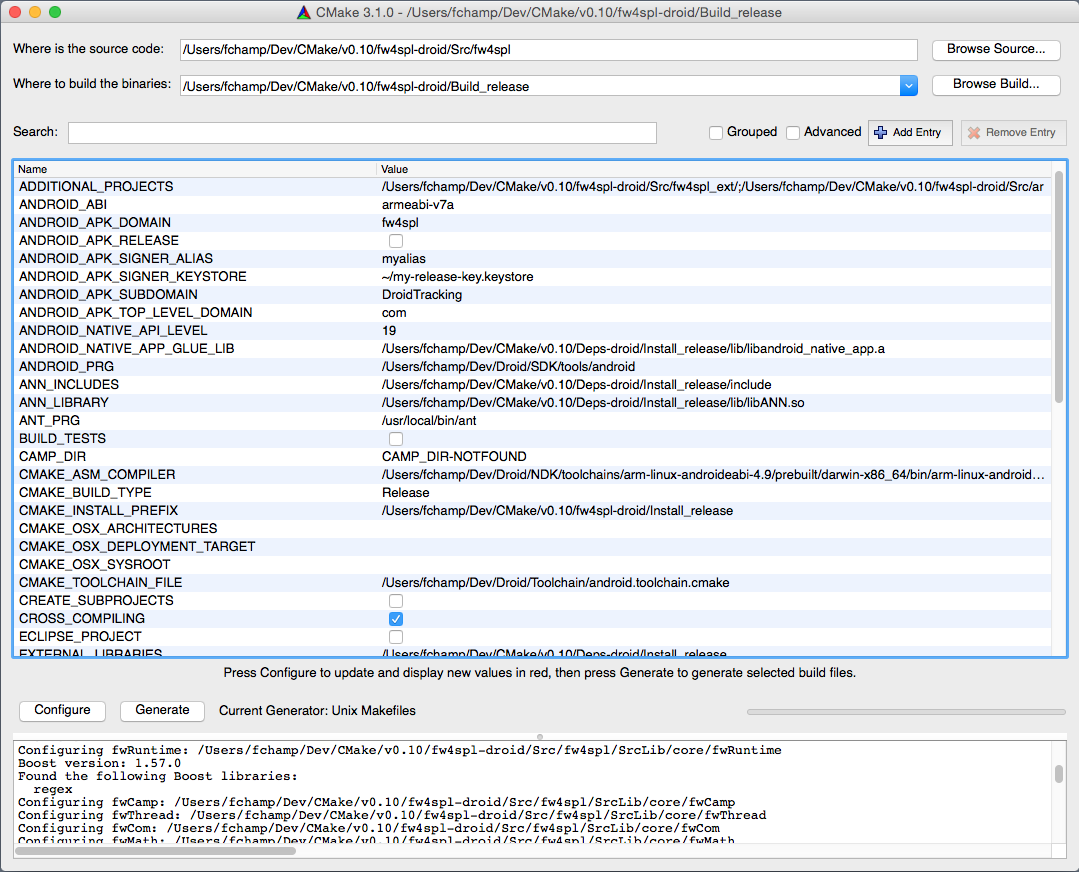Select ANDROID_APK_DOMAIN row name
Screen dimensions: 1079x872
[95, 222]
